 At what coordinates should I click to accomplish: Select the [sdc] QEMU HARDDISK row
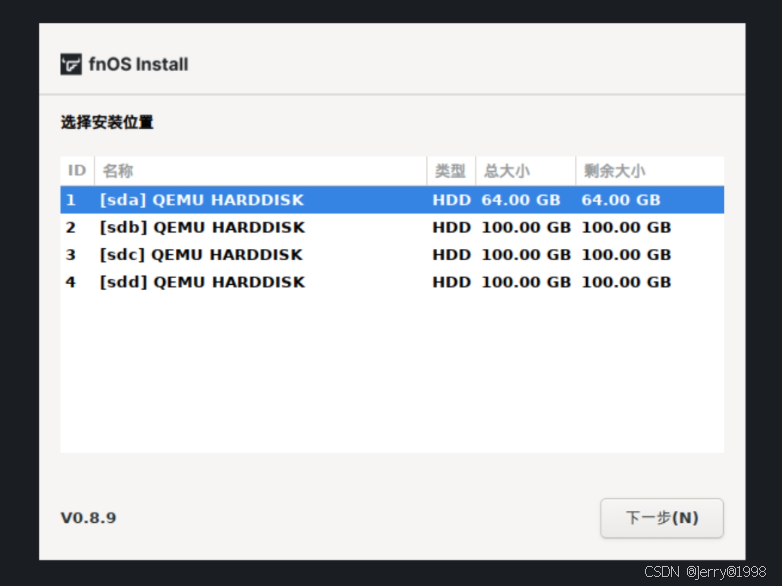coord(392,255)
